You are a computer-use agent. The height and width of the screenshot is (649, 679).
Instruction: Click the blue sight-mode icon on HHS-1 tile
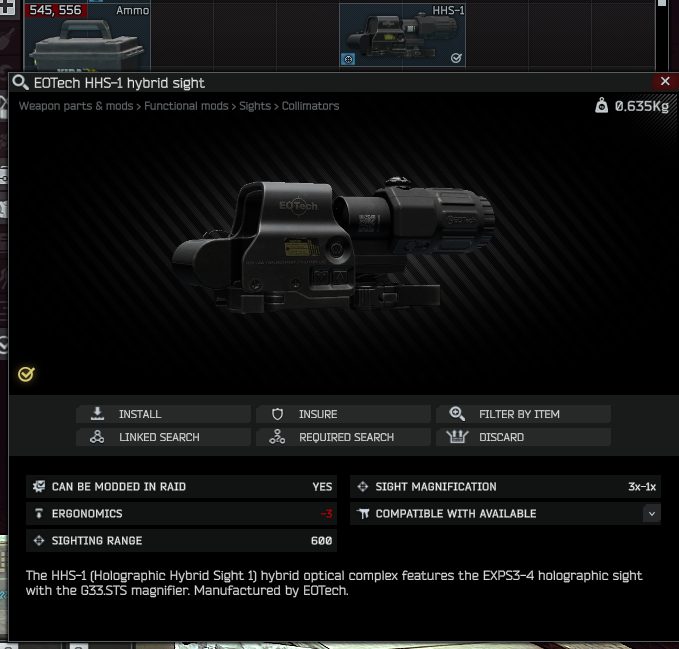click(348, 59)
